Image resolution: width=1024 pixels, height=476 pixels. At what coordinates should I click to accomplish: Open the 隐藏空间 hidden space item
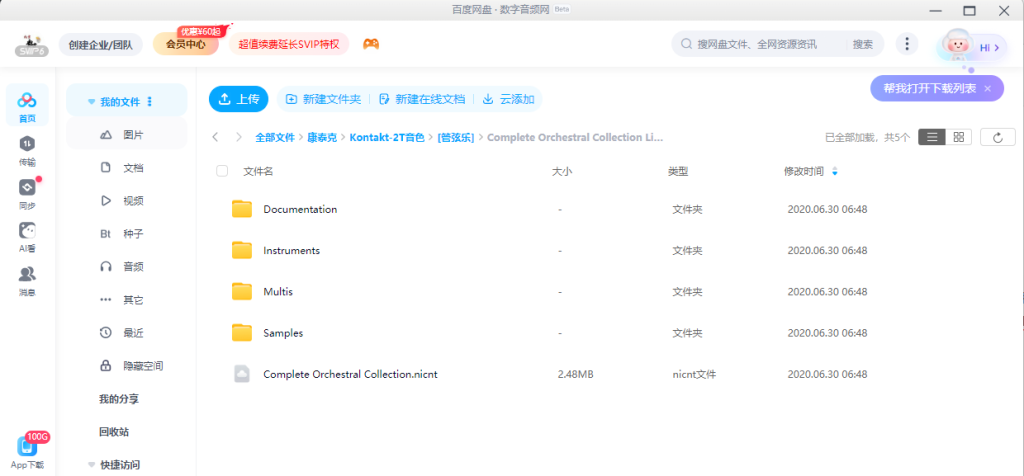point(127,366)
